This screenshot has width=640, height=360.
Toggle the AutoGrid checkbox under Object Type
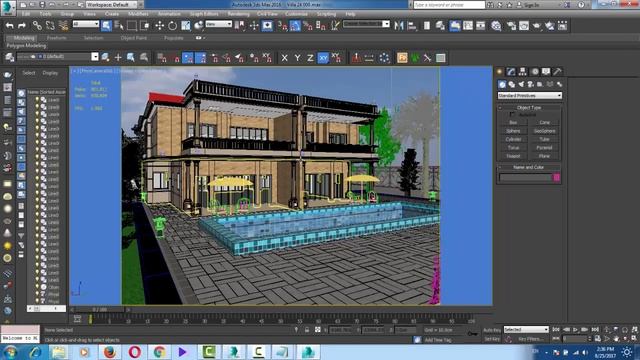tap(512, 115)
